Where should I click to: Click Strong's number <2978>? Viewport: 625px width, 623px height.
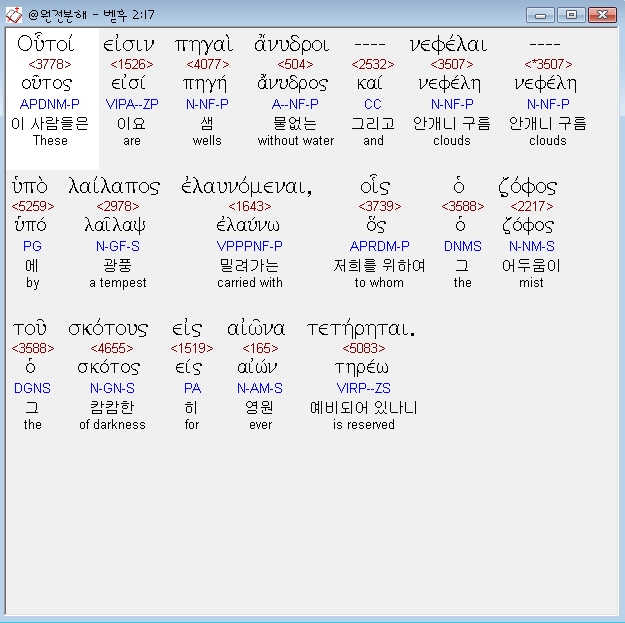tap(118, 206)
